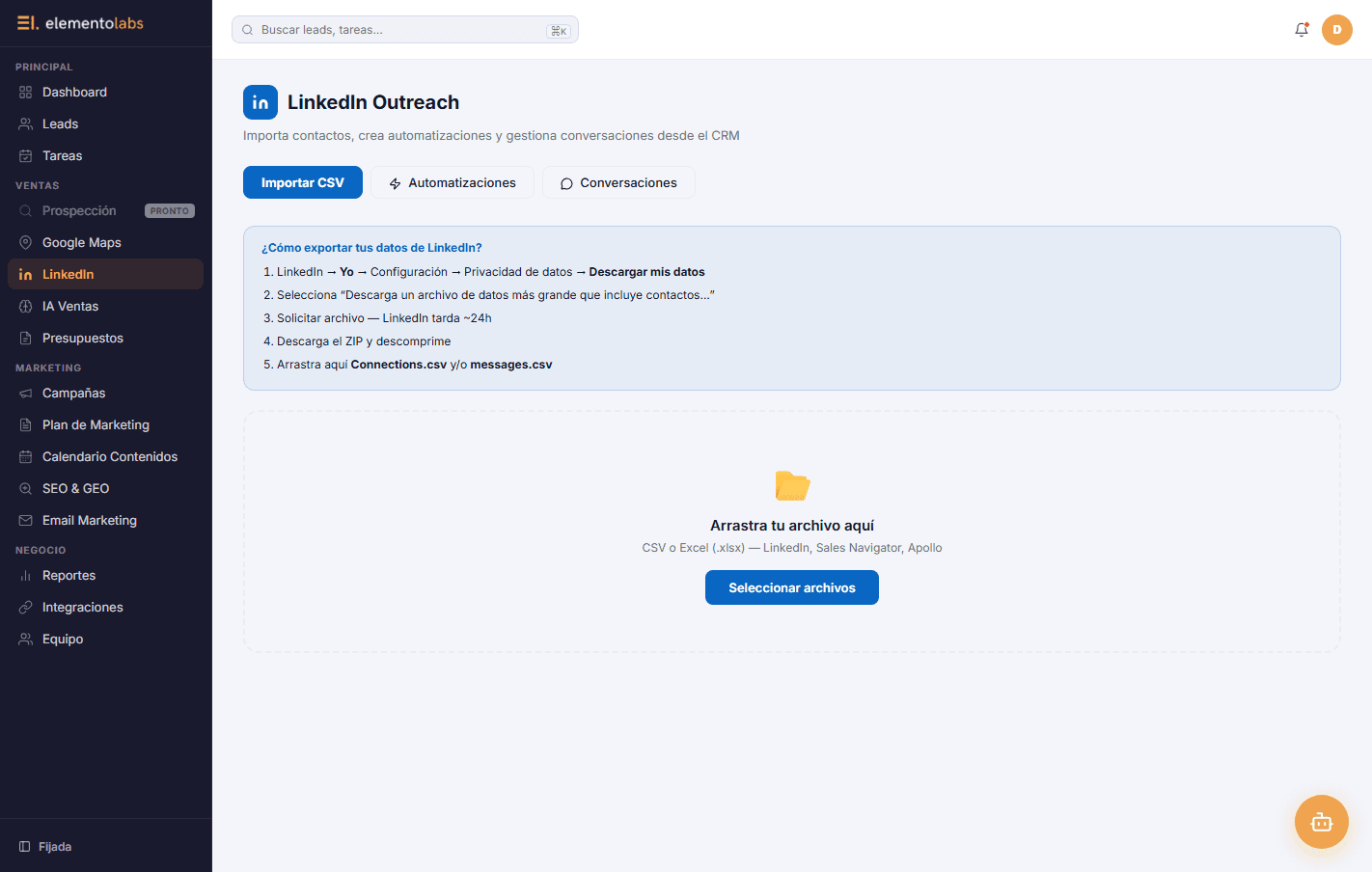Click the Connections.csv text in step 5
This screenshot has width=1372, height=872.
tap(398, 365)
